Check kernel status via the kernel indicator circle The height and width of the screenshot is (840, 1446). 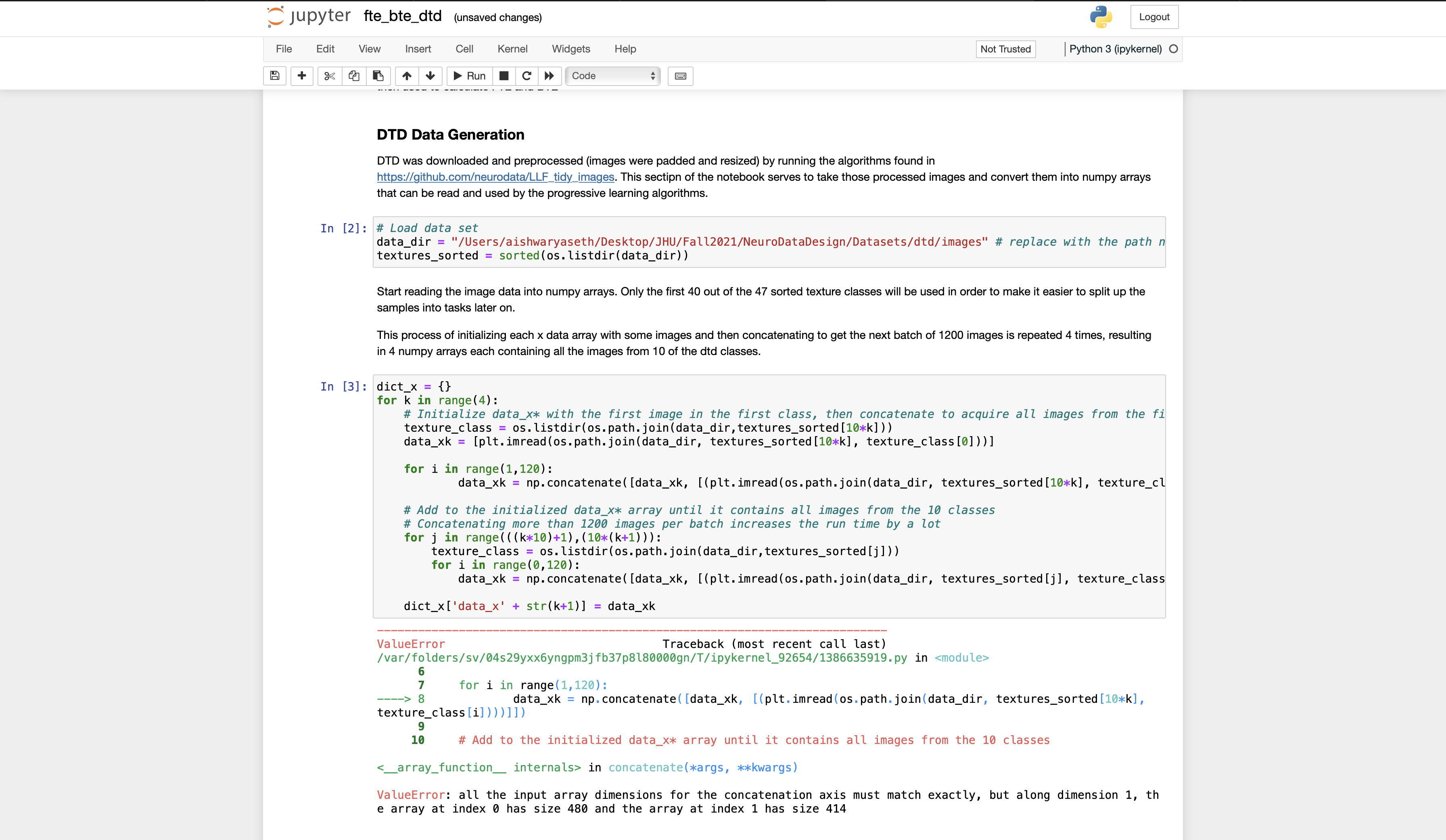click(x=1174, y=49)
